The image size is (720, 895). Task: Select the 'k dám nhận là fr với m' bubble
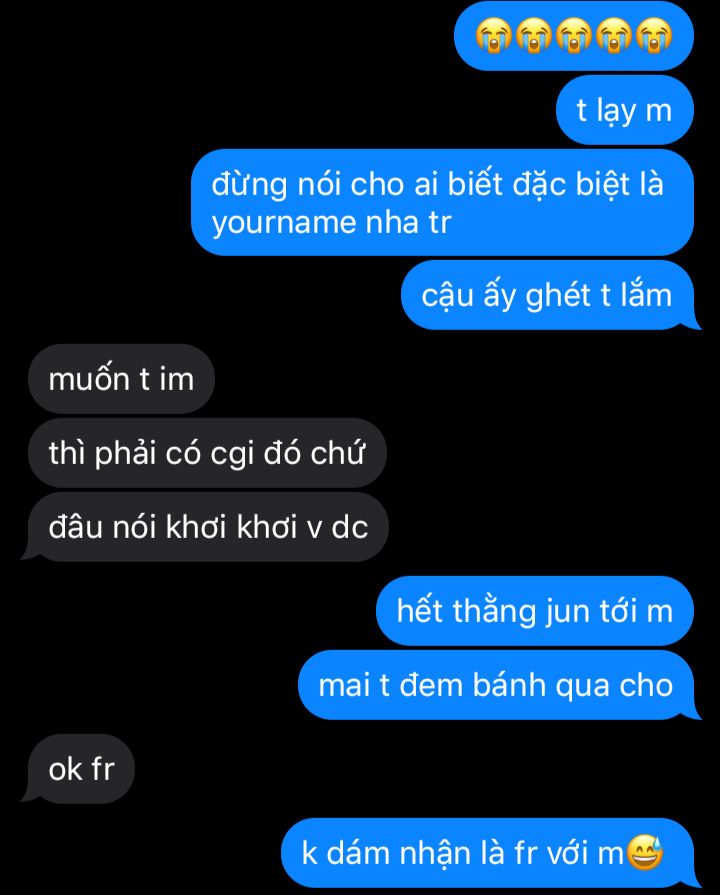pos(491,853)
